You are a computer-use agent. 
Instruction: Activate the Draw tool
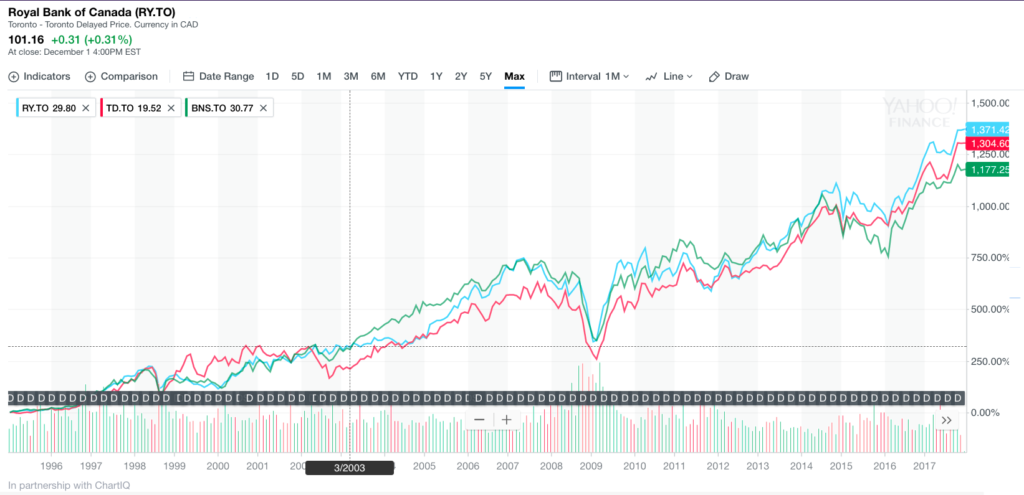pos(729,76)
